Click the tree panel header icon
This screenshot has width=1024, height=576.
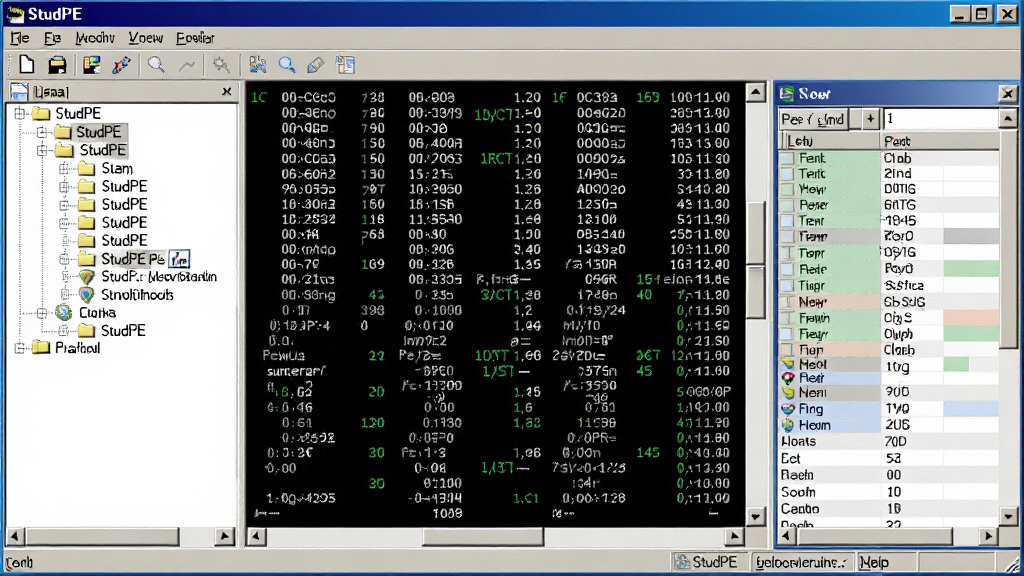(19, 92)
